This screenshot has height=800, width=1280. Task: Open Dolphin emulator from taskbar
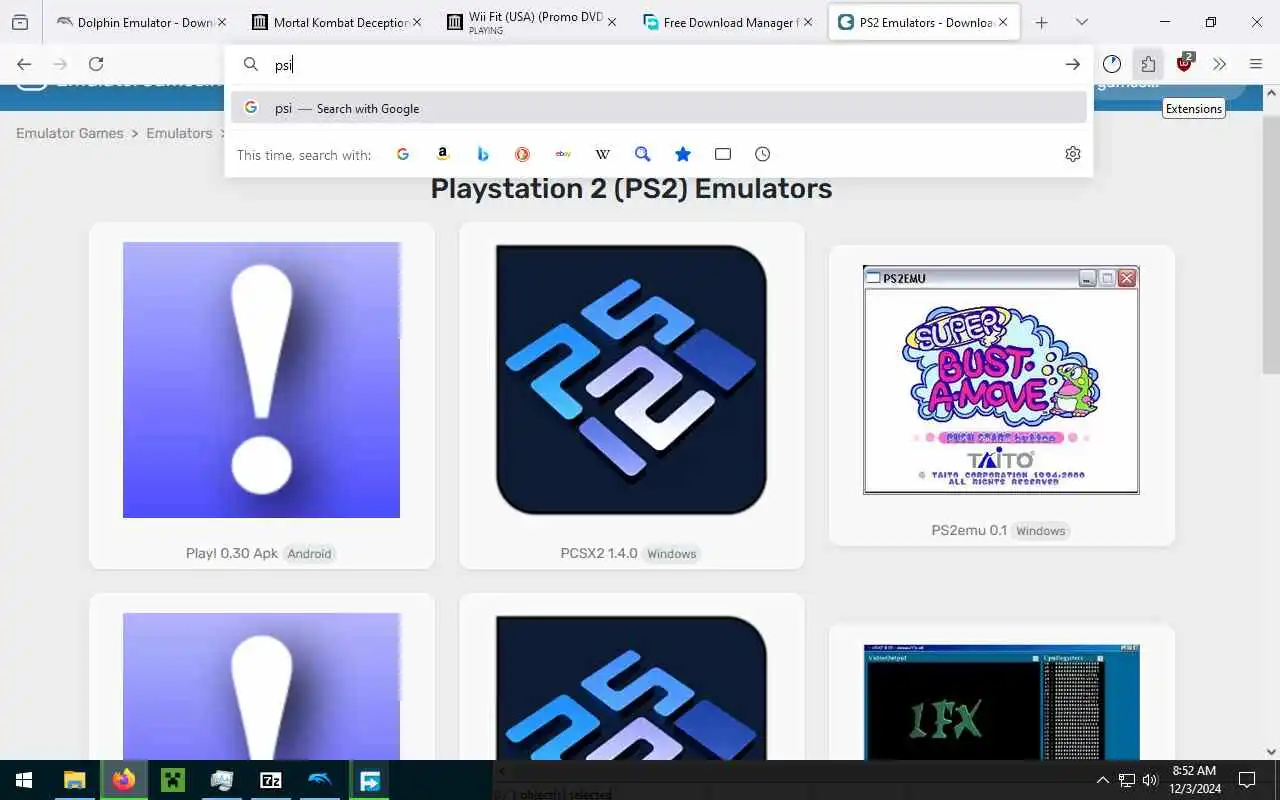click(320, 780)
